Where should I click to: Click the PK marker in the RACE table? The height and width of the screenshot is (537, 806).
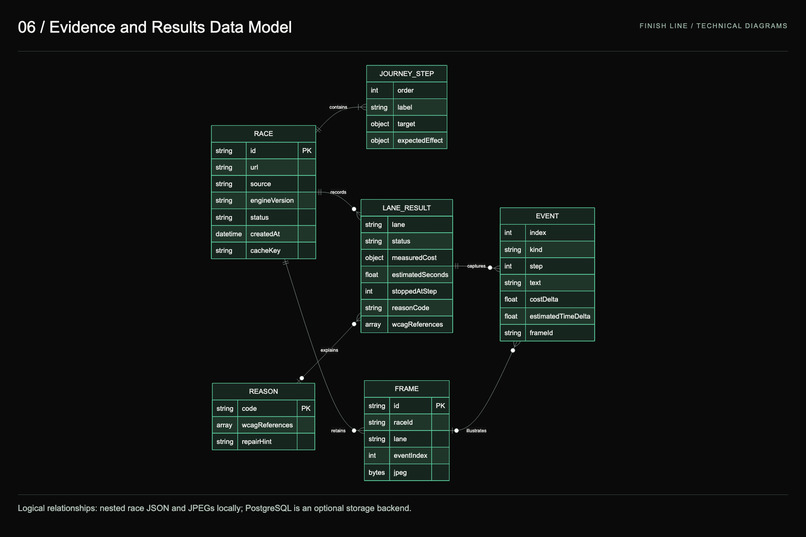(307, 151)
